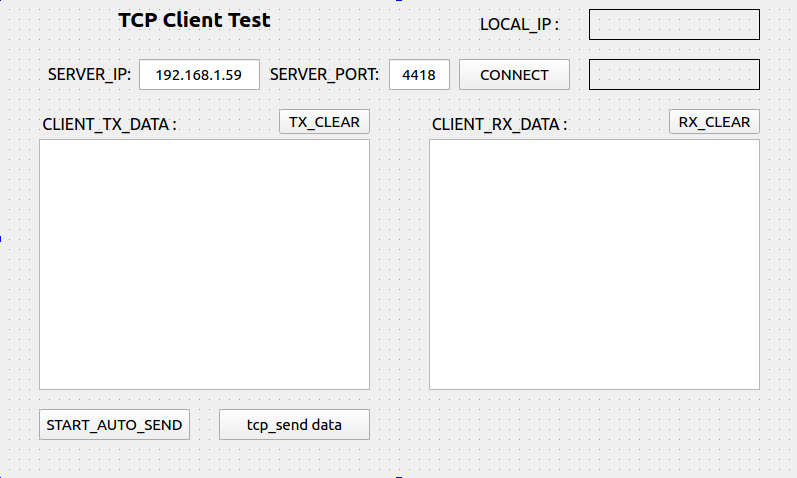
Task: Click the CLIENT_TX_DATA : label
Action: coord(109,125)
